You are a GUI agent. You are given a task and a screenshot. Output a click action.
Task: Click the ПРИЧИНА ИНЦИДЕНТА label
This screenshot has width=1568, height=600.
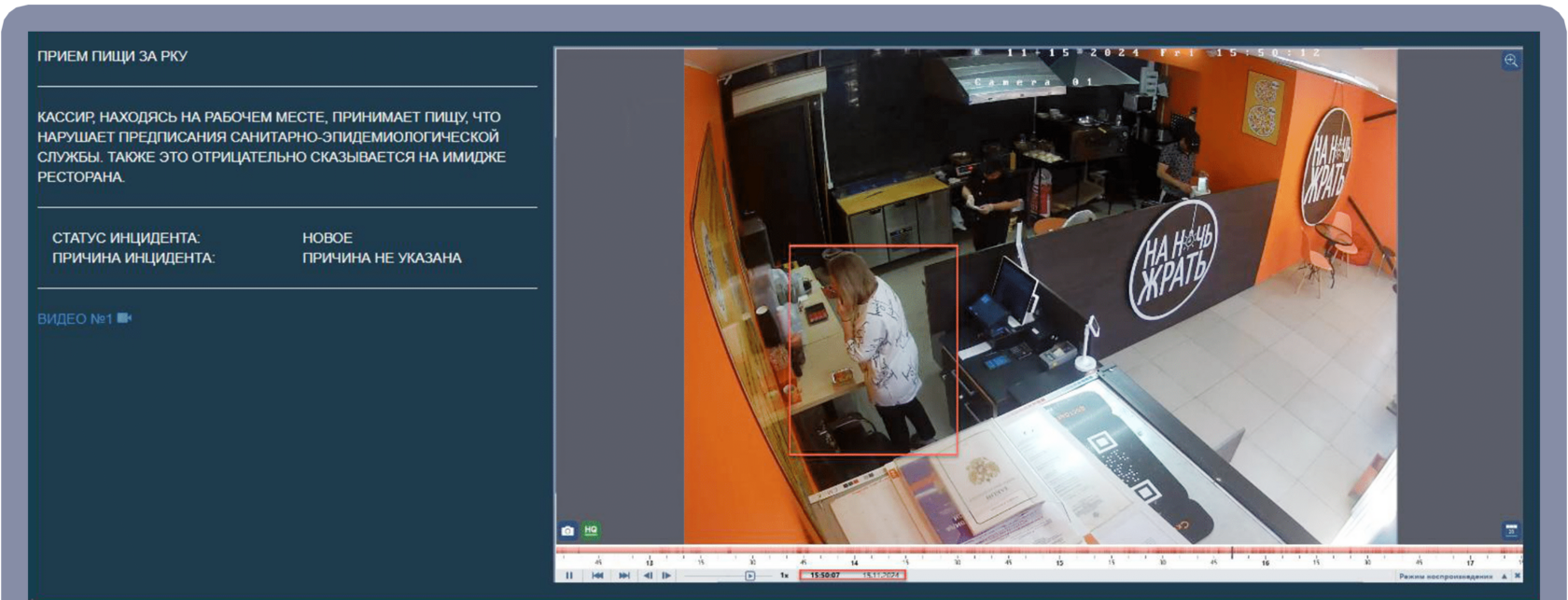click(x=133, y=258)
